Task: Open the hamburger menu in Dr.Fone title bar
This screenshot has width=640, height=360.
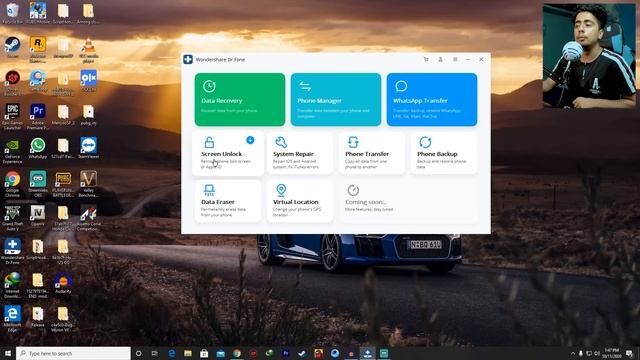Action: point(455,59)
